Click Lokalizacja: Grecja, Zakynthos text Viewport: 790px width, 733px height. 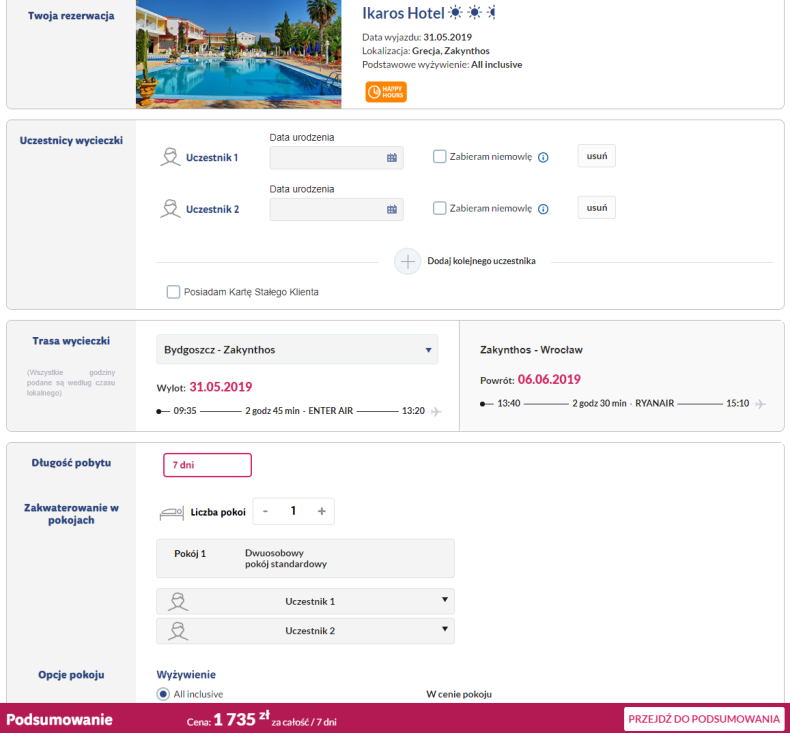tap(426, 51)
